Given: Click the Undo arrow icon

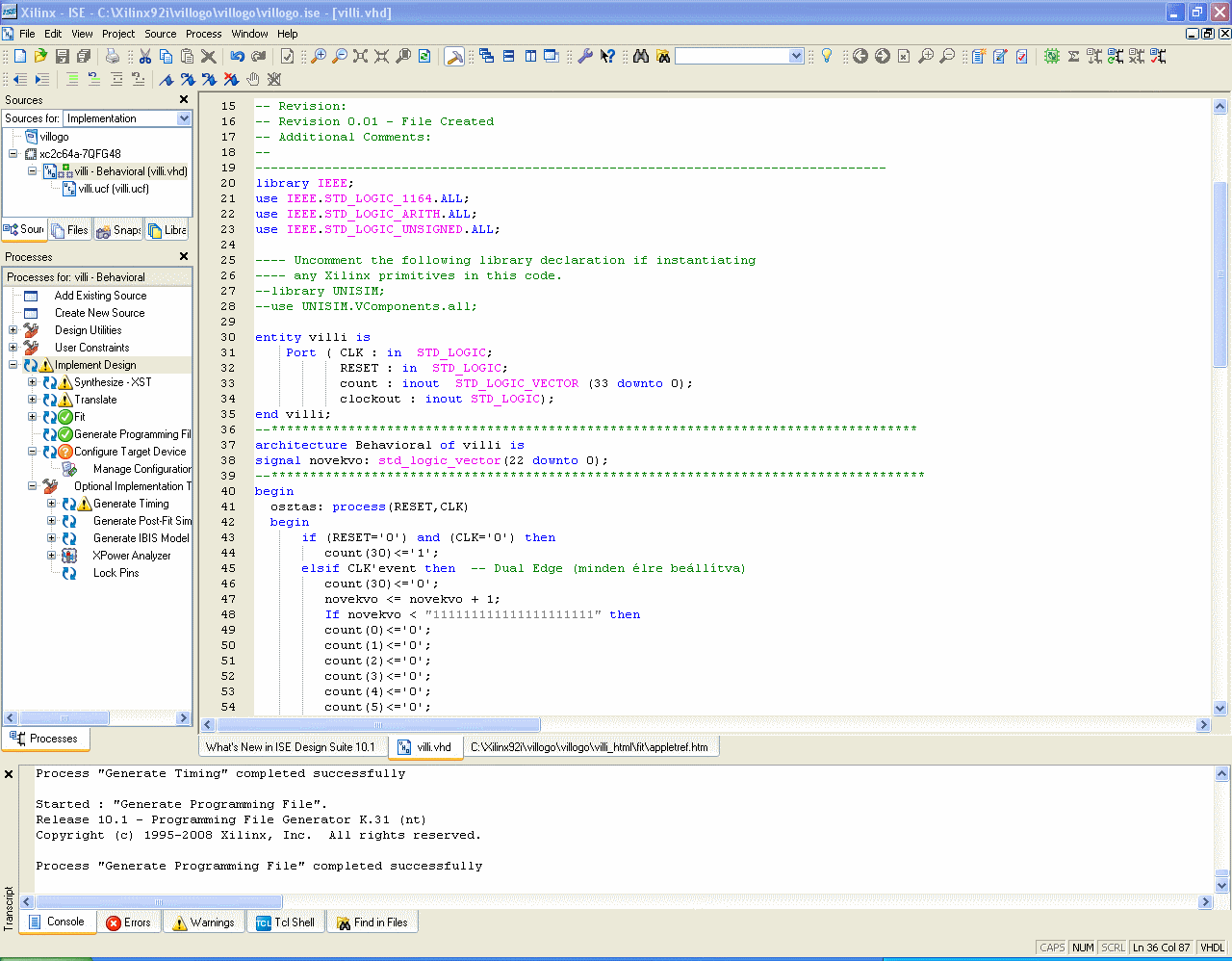Looking at the screenshot, I should 237,57.
